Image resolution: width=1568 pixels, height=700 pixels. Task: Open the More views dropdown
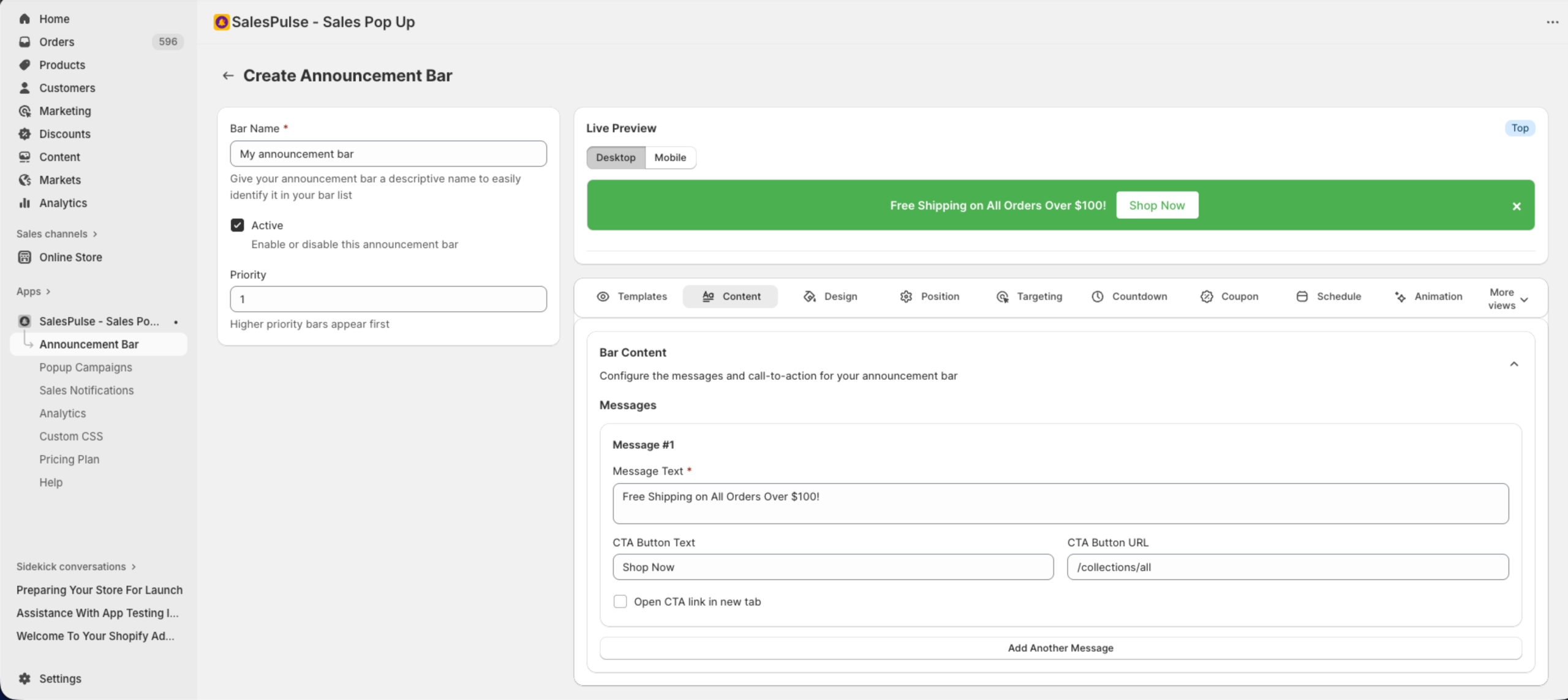click(1507, 298)
